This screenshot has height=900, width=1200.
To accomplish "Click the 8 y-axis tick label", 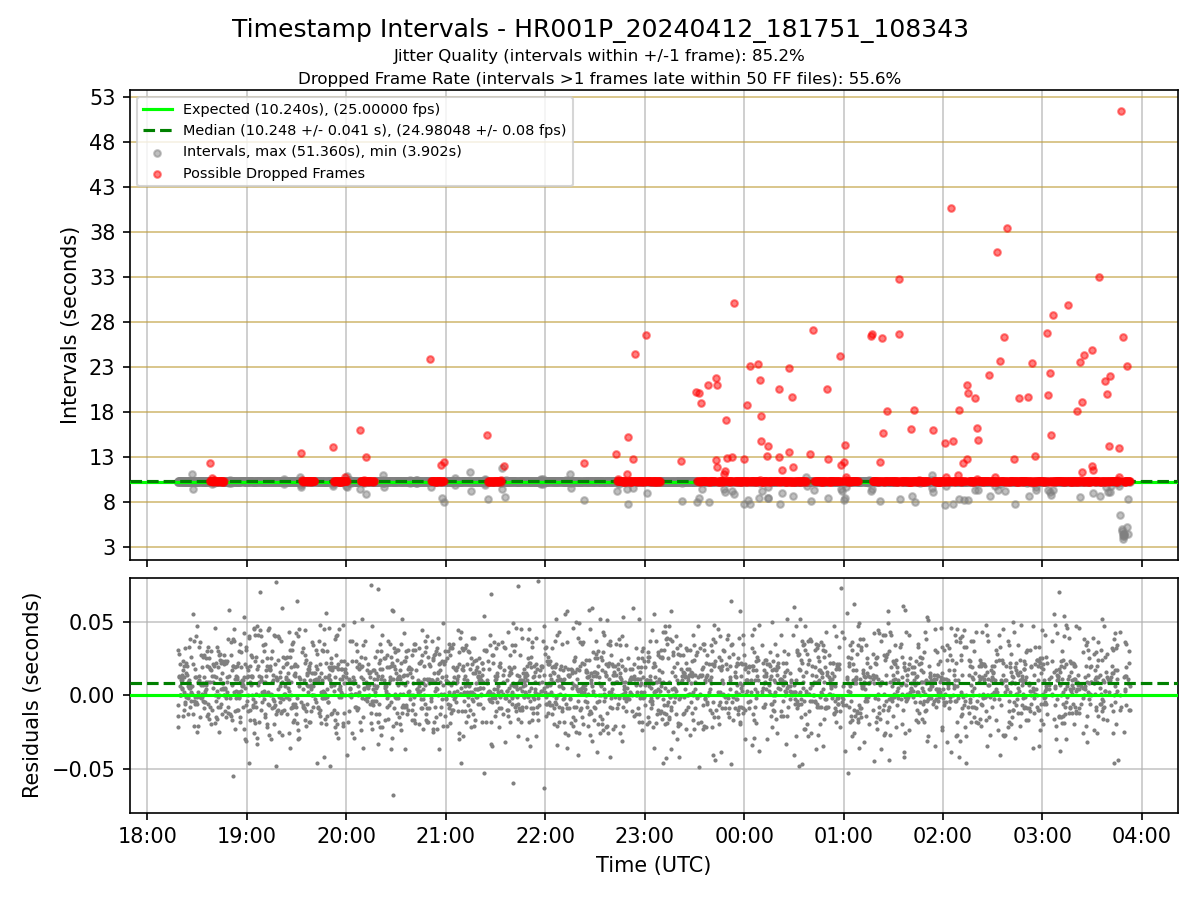I will 111,502.
